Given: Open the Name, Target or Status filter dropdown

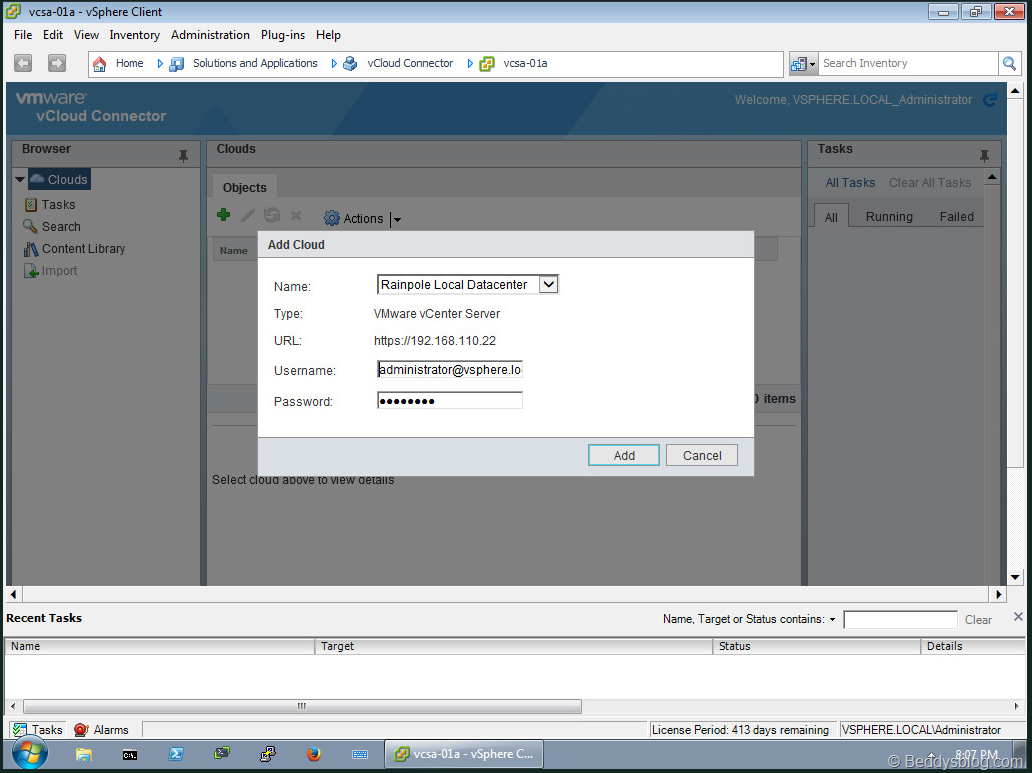Looking at the screenshot, I should click(x=832, y=620).
